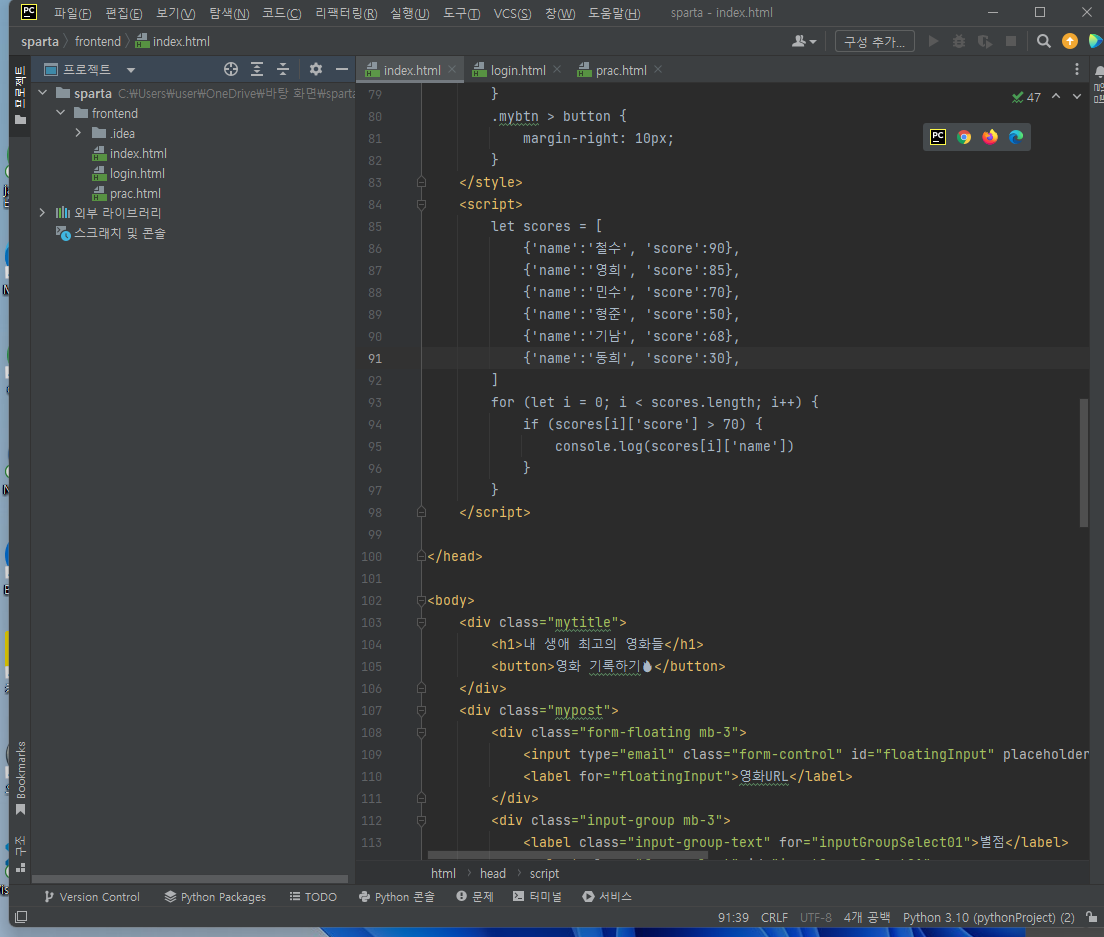Hide project panel with minus icon
Image resolution: width=1104 pixels, height=937 pixels.
[341, 69]
